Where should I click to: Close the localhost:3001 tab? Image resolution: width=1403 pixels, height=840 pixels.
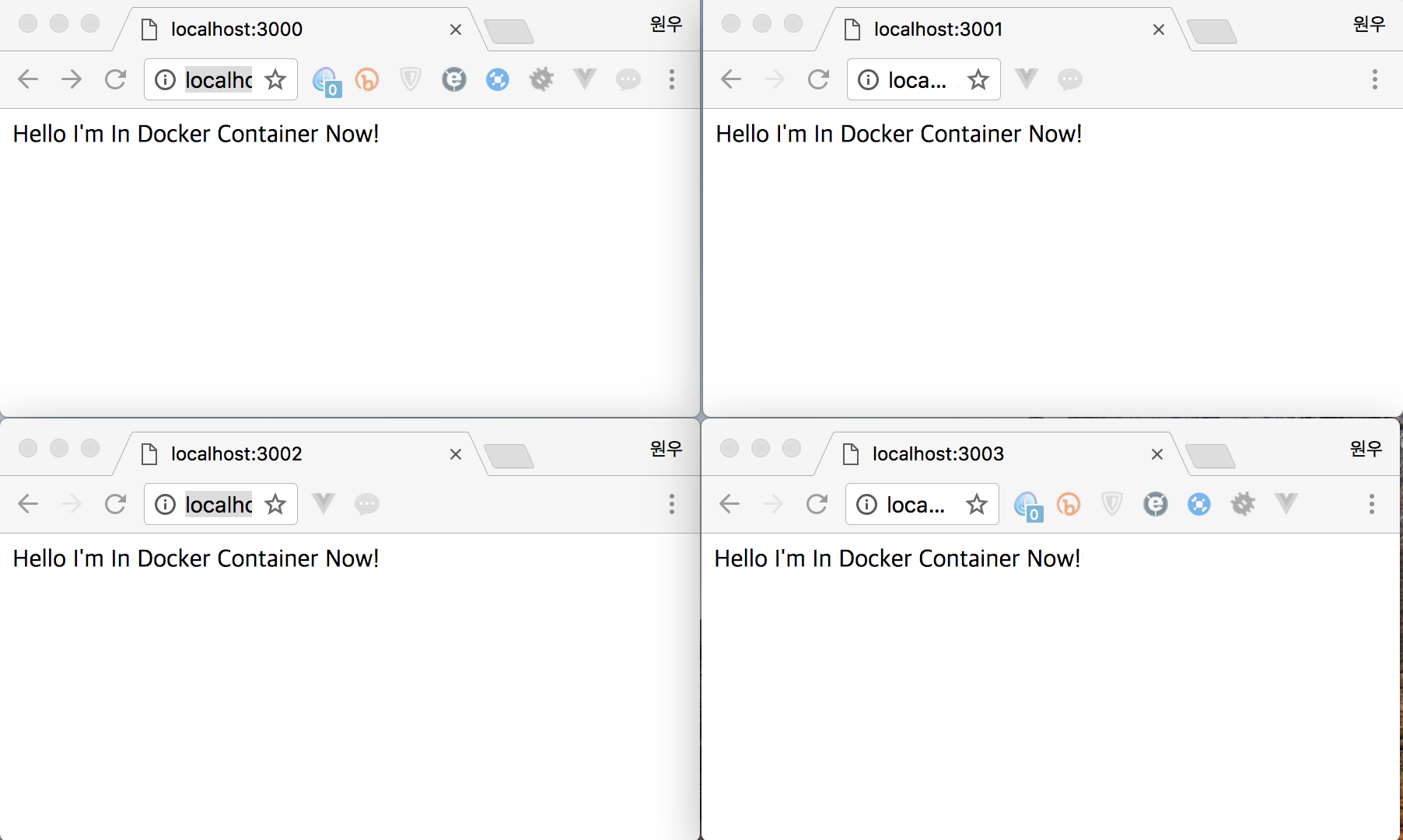click(x=1158, y=30)
